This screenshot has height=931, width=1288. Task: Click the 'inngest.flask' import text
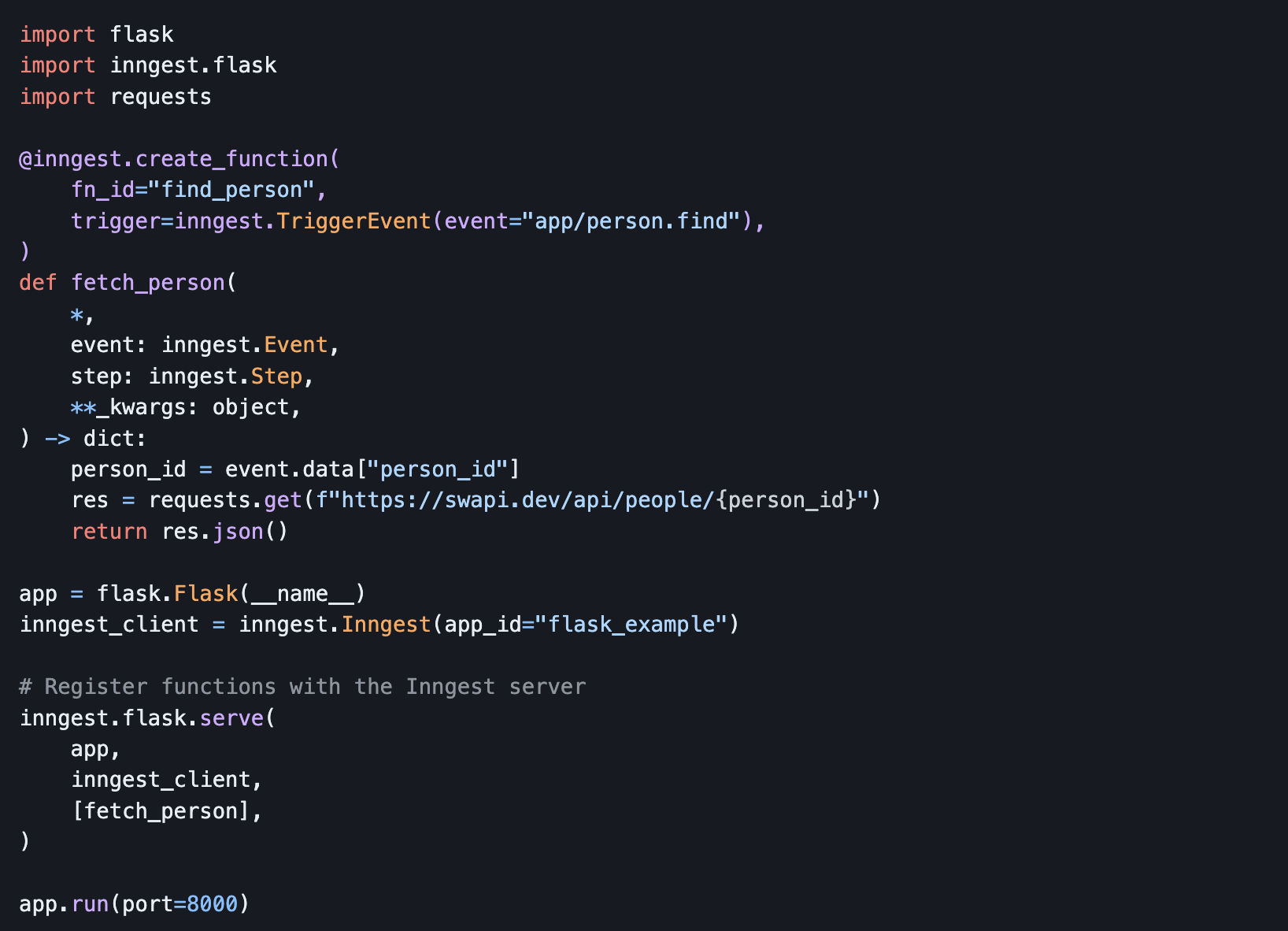[193, 65]
